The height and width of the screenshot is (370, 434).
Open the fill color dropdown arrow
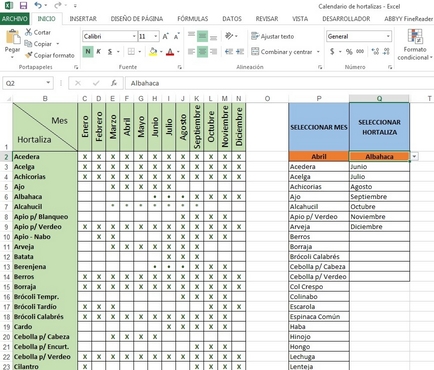pyautogui.click(x=161, y=52)
